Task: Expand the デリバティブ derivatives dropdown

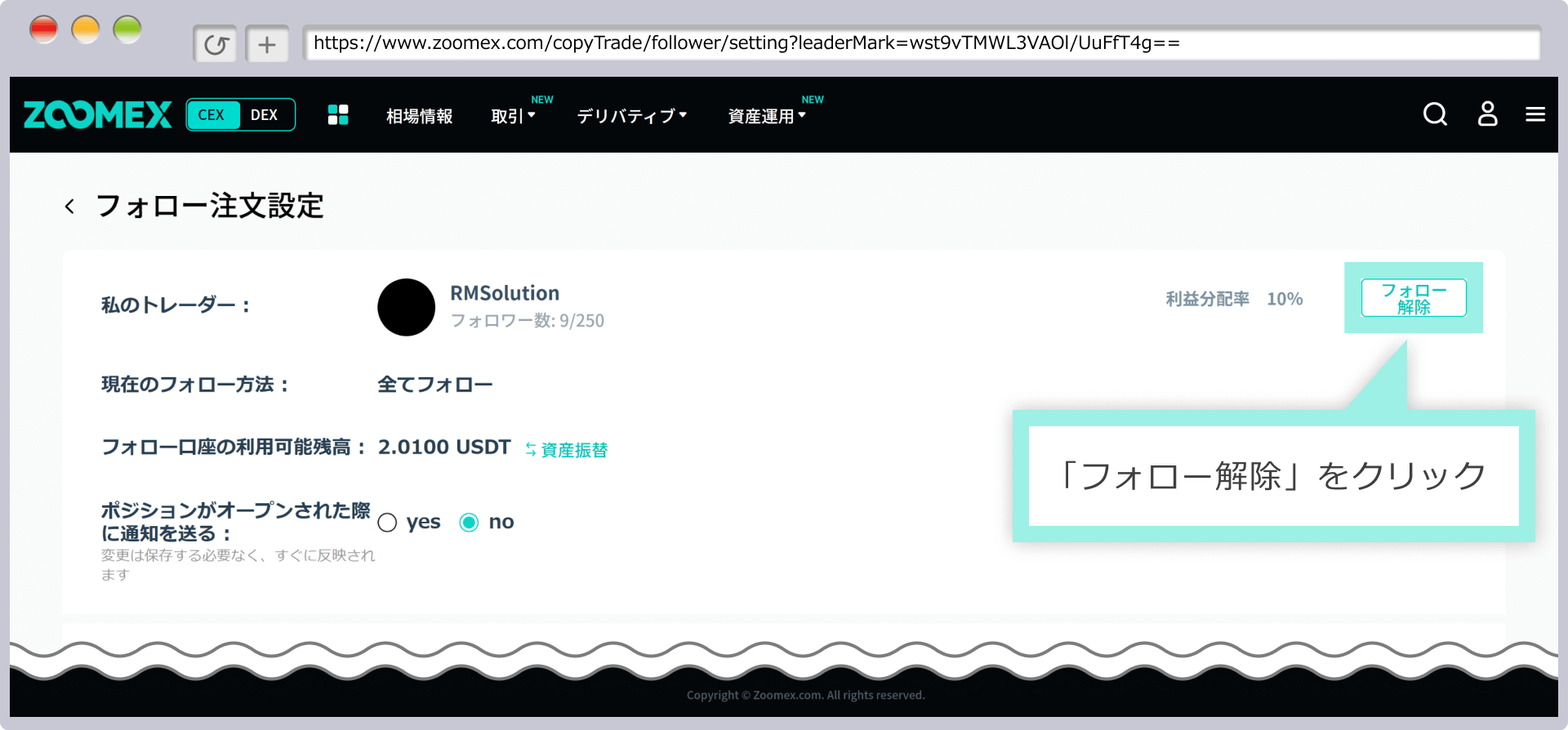Action: pos(631,116)
